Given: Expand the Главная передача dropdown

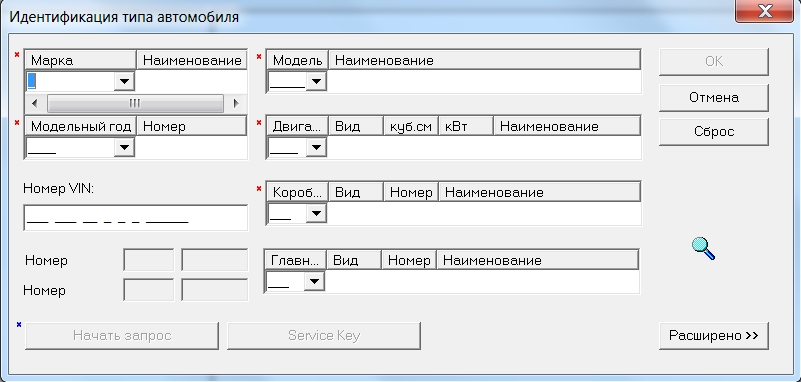Looking at the screenshot, I should 314,281.
